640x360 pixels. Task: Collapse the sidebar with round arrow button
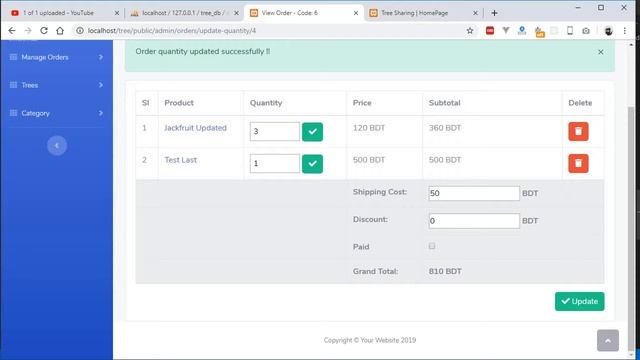click(57, 145)
